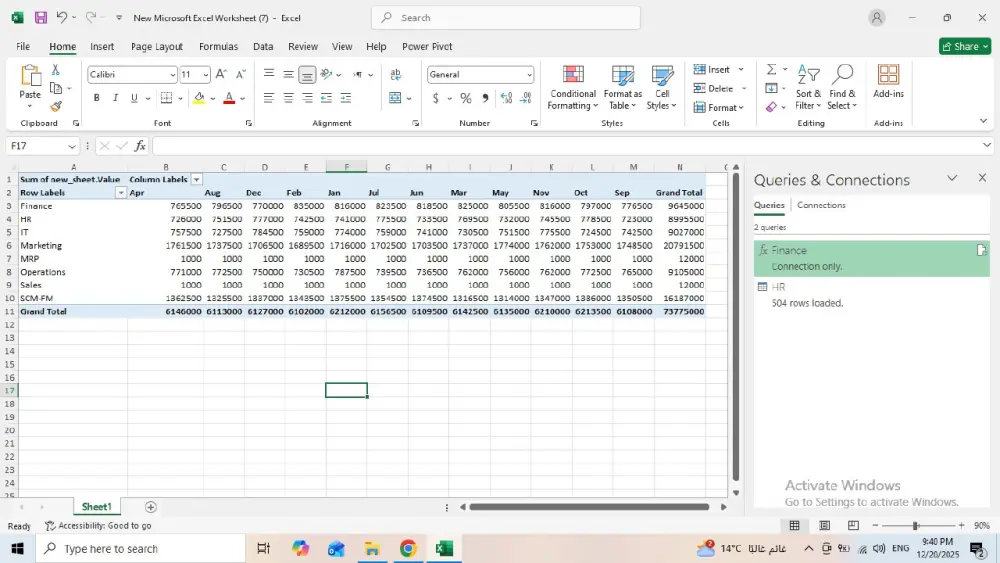The height and width of the screenshot is (563, 1000).
Task: Open Google Chrome from the taskbar
Action: pos(408,548)
